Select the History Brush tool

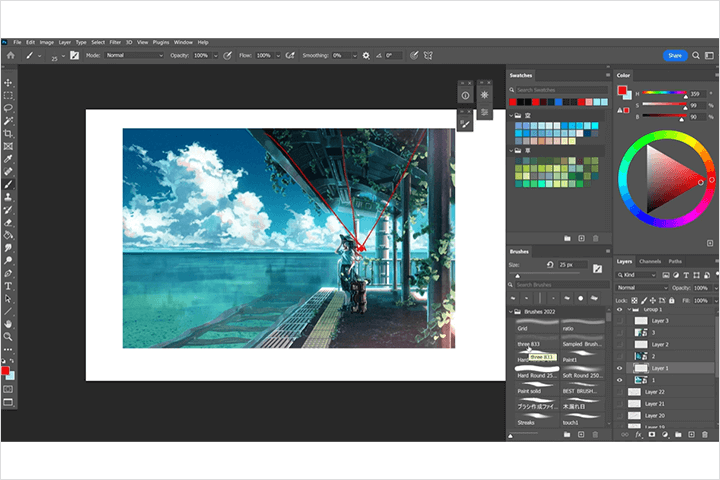pos(8,210)
